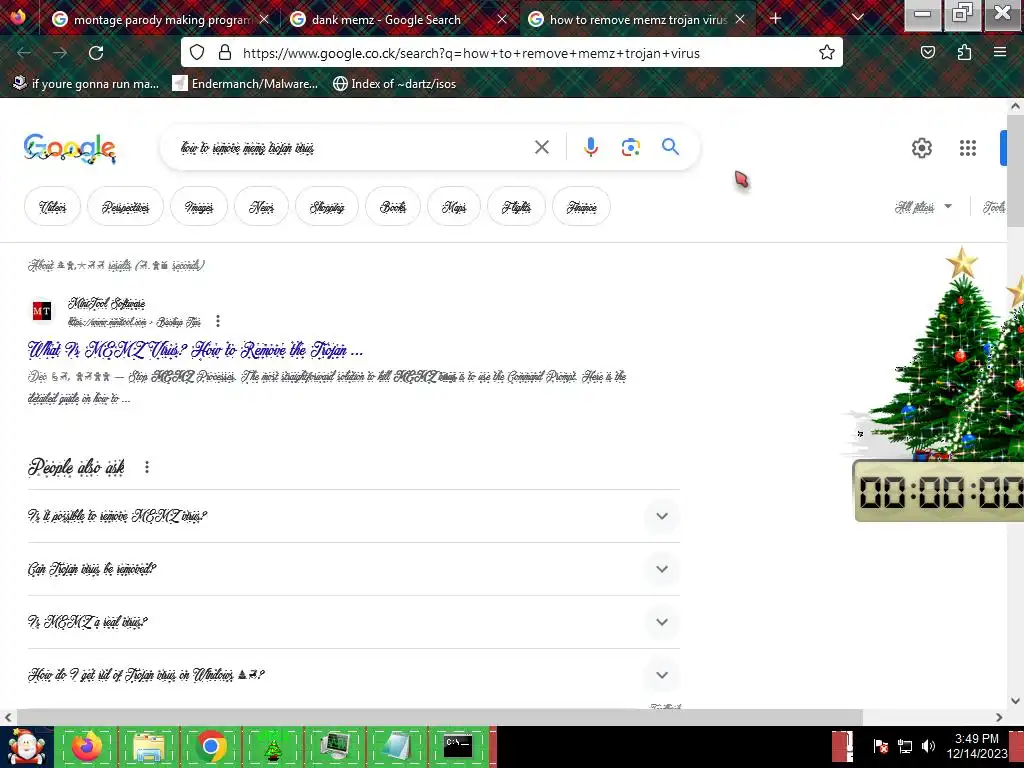
Task: Reload the page with the refresh icon
Action: pos(96,53)
